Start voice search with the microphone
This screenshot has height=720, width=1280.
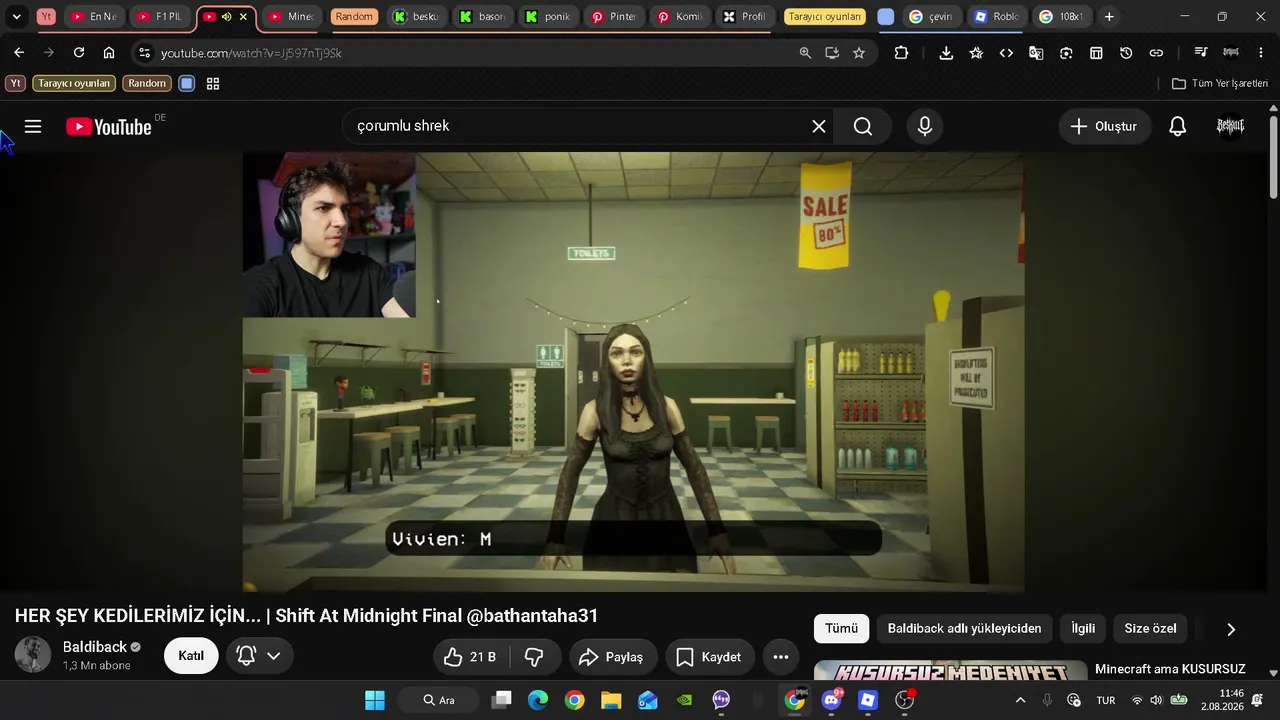(x=925, y=126)
